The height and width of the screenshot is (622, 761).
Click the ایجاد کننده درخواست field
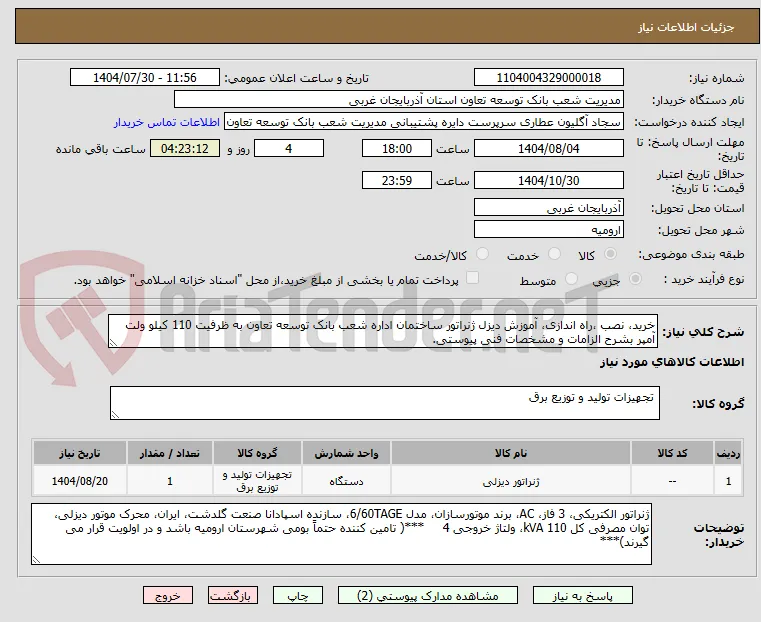point(424,122)
